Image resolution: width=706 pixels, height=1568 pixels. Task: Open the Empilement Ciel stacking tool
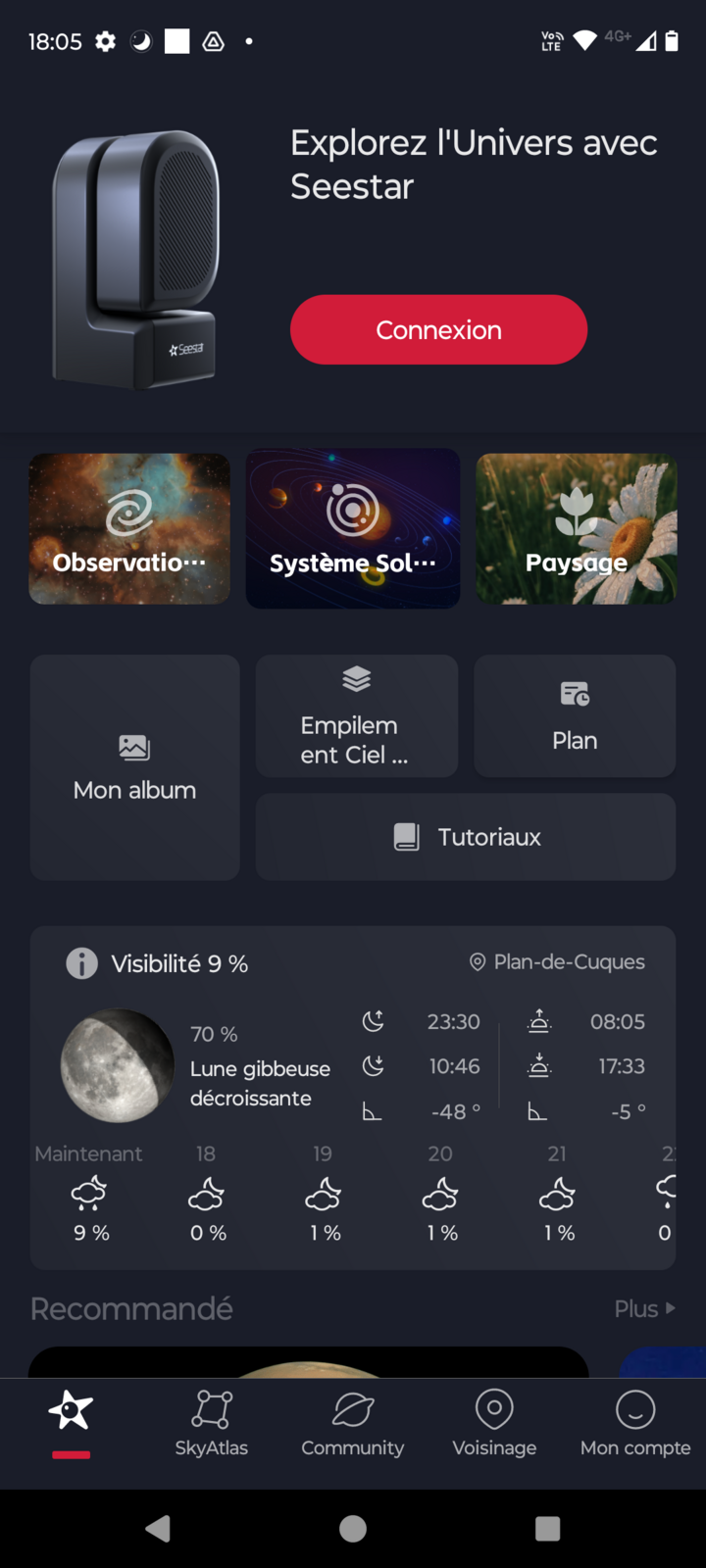356,716
